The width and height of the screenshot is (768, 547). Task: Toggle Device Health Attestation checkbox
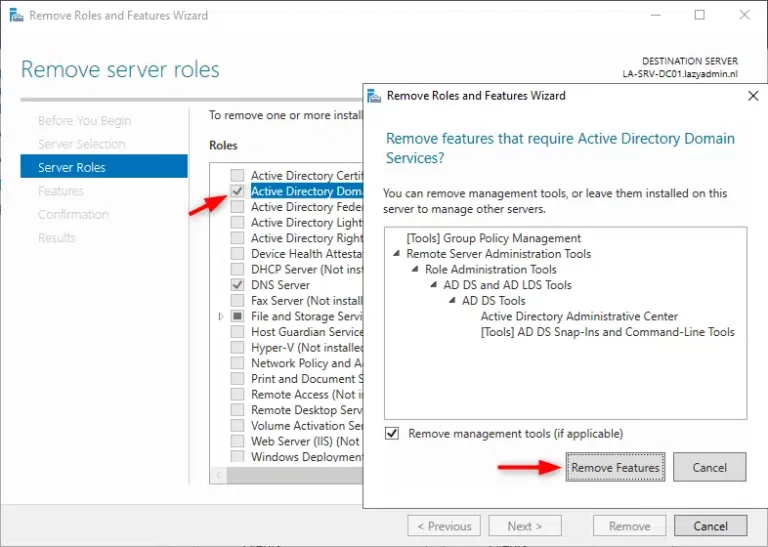point(238,254)
